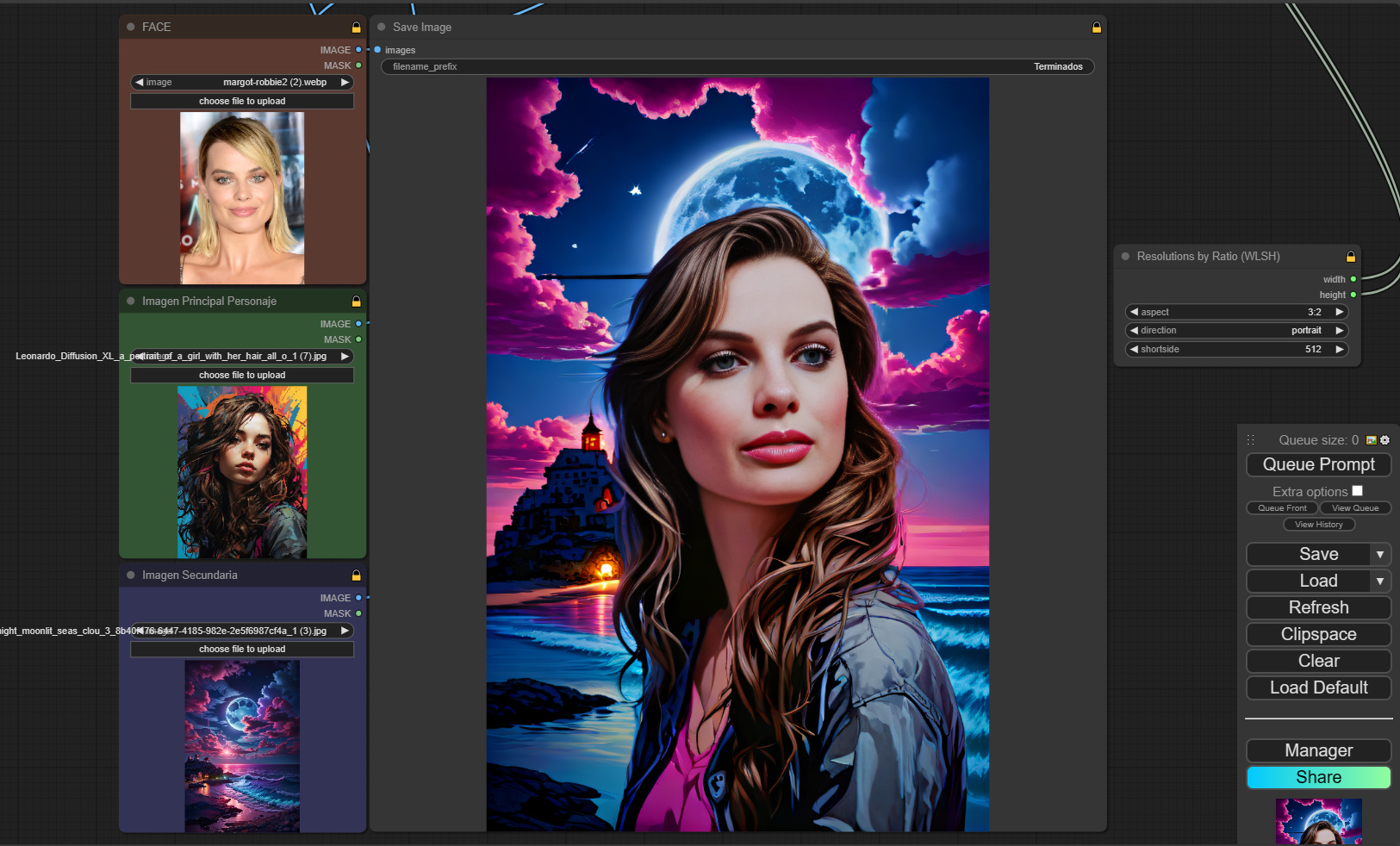This screenshot has height=846, width=1400.
Task: Click the height output port on Resolutions node
Action: (1353, 295)
